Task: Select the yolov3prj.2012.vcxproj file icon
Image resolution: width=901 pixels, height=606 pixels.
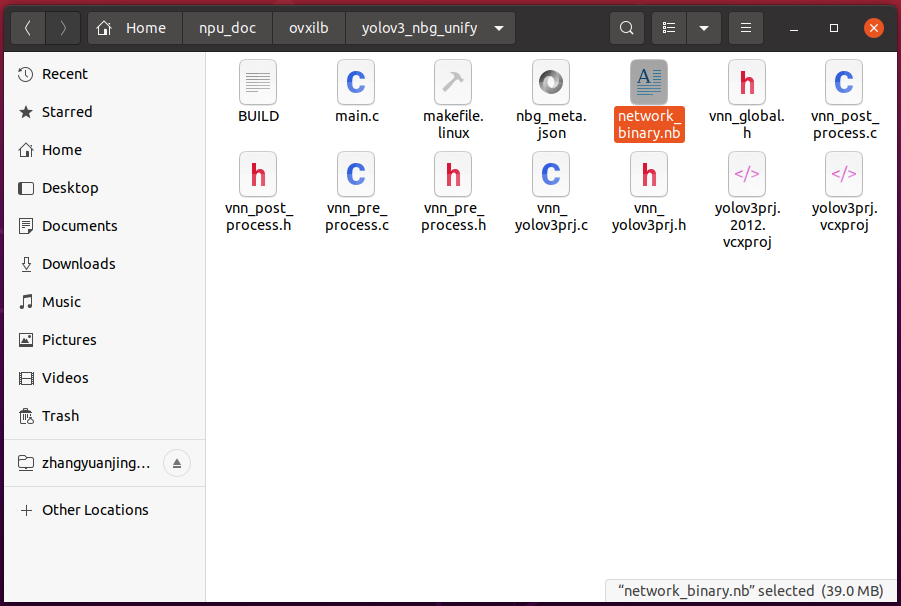Action: 746,174
